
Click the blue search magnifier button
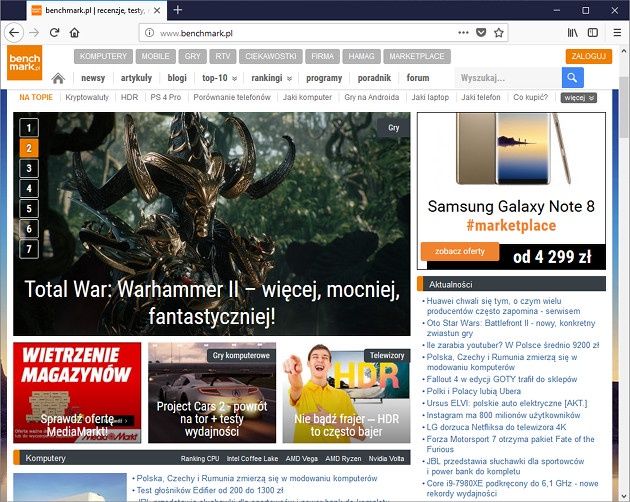click(573, 78)
